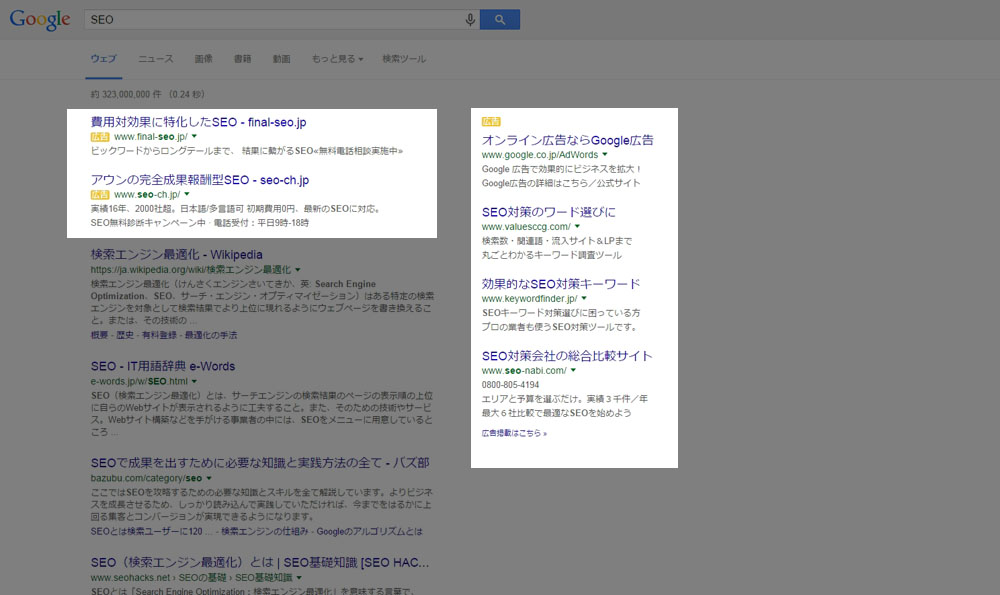Click the www.valuesccg.com green URL
Image resolution: width=1000 pixels, height=595 pixels.
pos(526,227)
